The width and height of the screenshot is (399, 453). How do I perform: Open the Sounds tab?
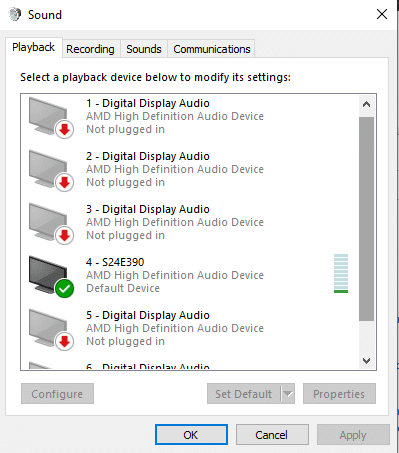[x=144, y=49]
